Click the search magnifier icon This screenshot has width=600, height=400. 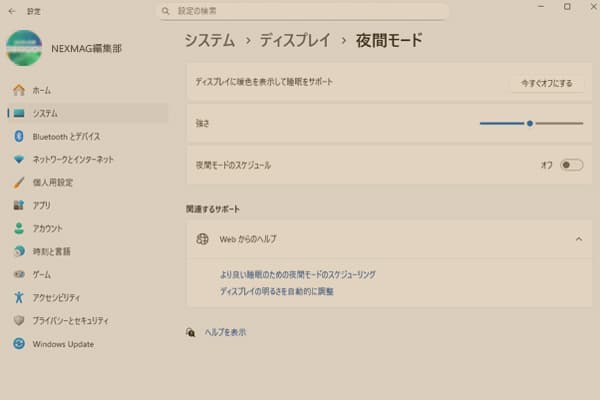coord(165,11)
